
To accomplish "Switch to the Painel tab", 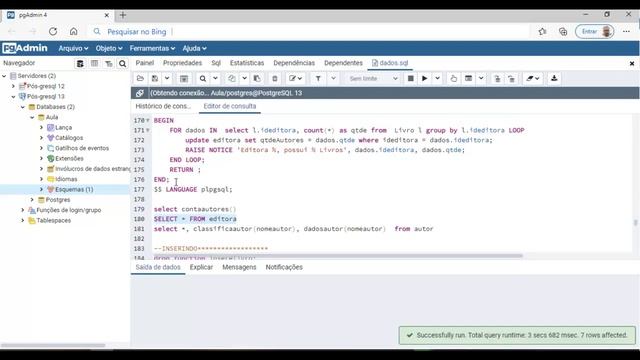I will 144,63.
